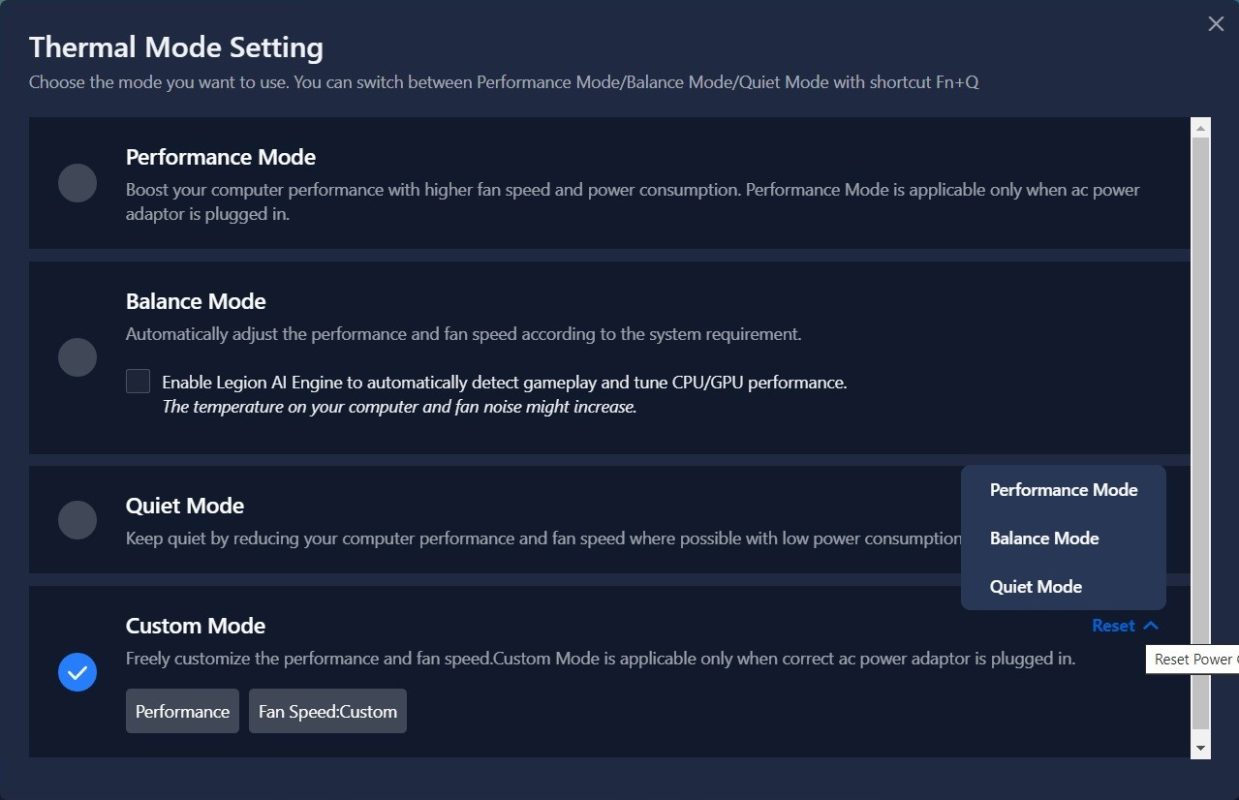
Task: Click the Quiet Mode heading
Action: tap(185, 506)
